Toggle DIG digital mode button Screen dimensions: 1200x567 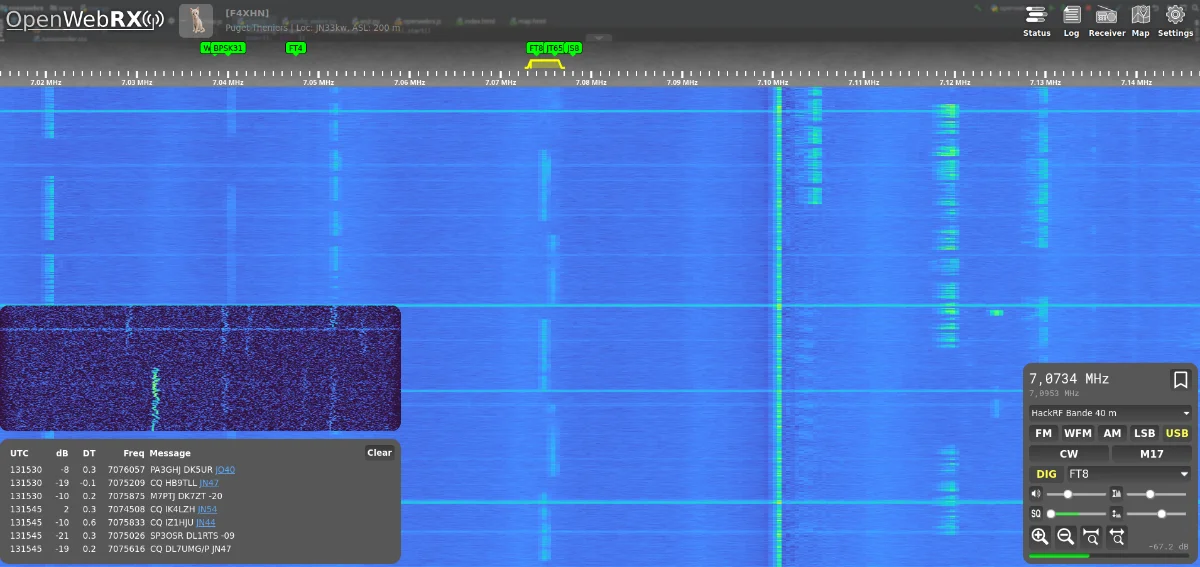(x=1046, y=474)
